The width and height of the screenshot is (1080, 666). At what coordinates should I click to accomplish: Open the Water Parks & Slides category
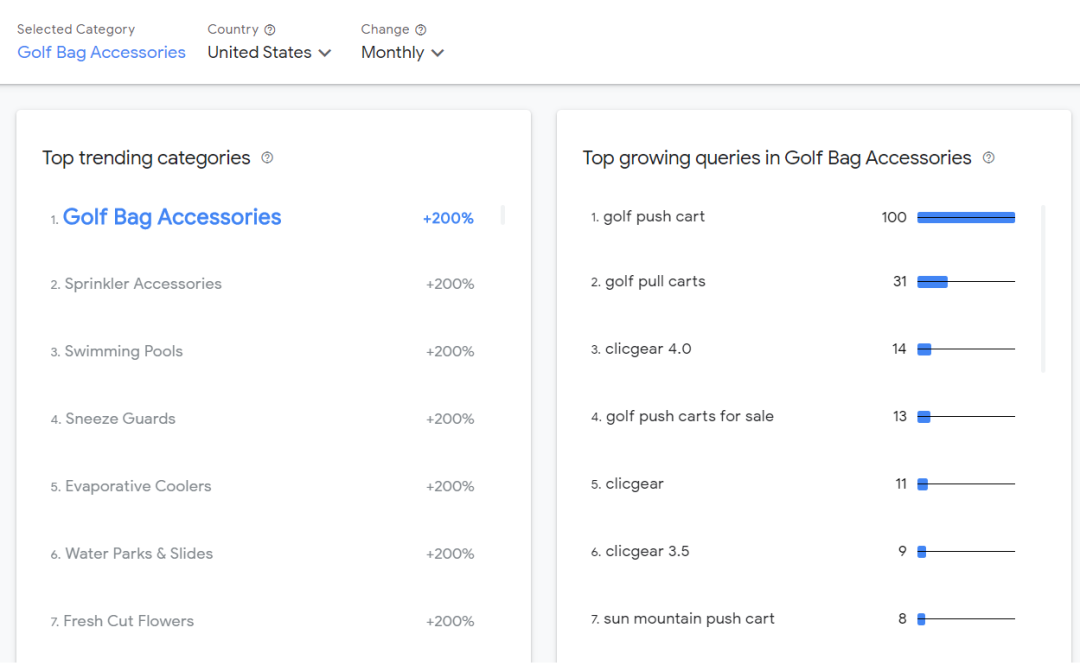(139, 554)
